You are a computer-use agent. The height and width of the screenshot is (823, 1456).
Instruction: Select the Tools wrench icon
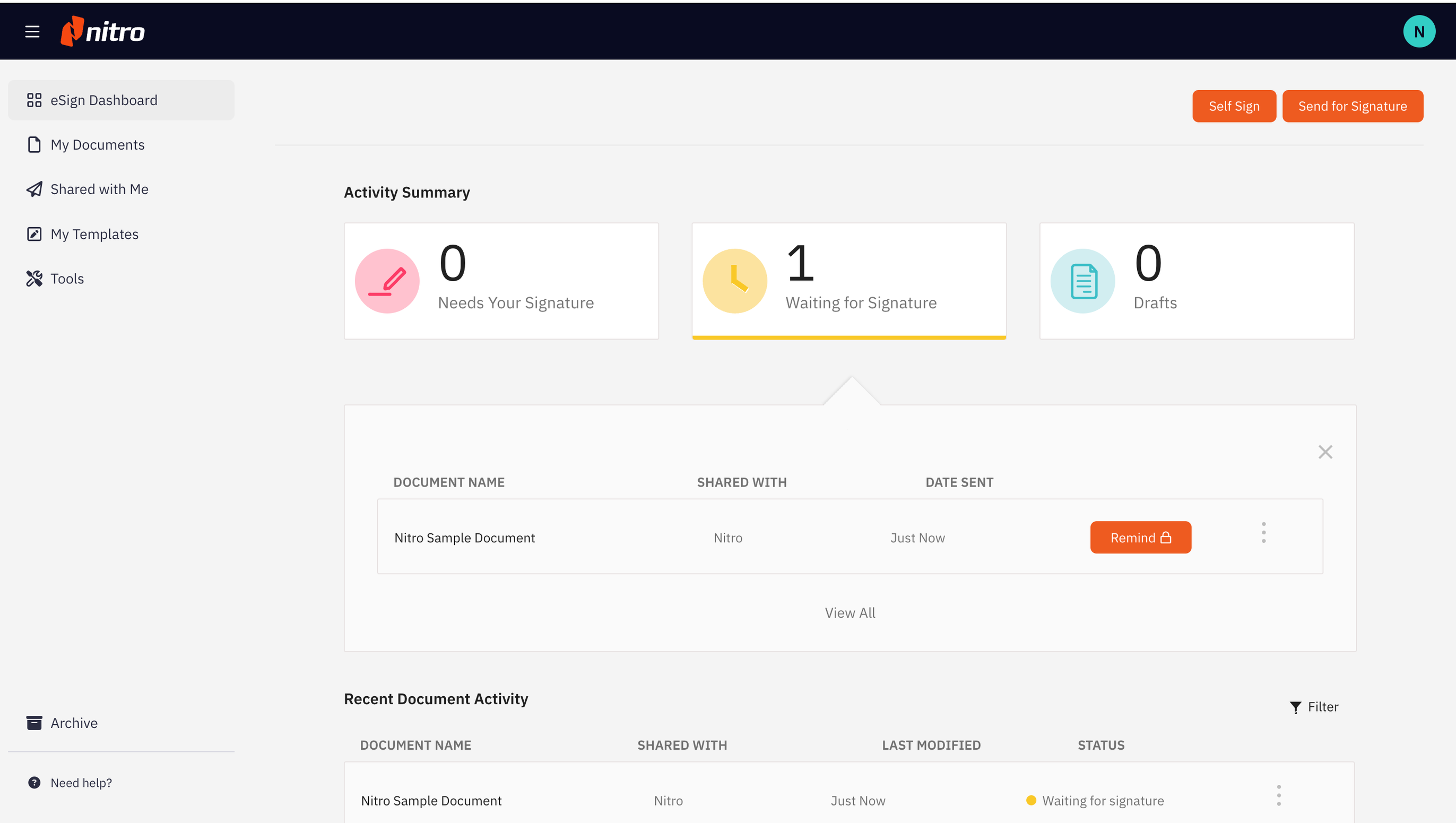34,278
